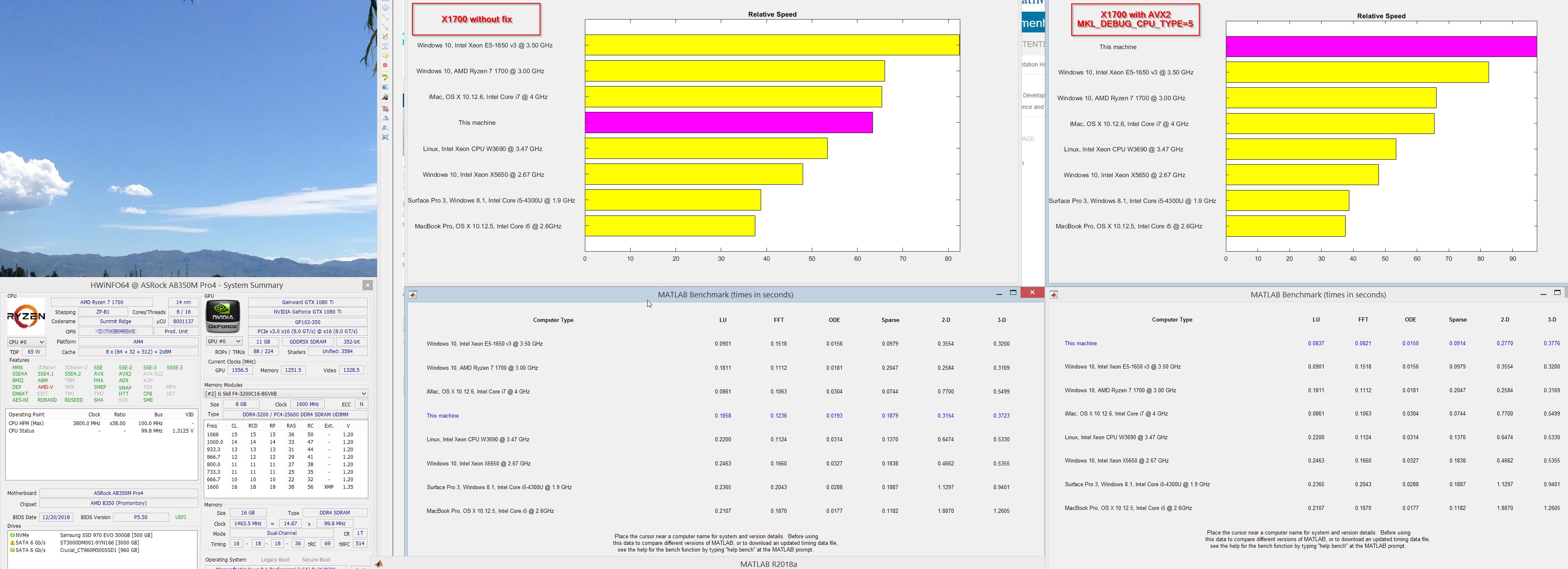Click the AMD Ryzen 7 1700 CPU name field
The image size is (1568, 569).
(102, 302)
